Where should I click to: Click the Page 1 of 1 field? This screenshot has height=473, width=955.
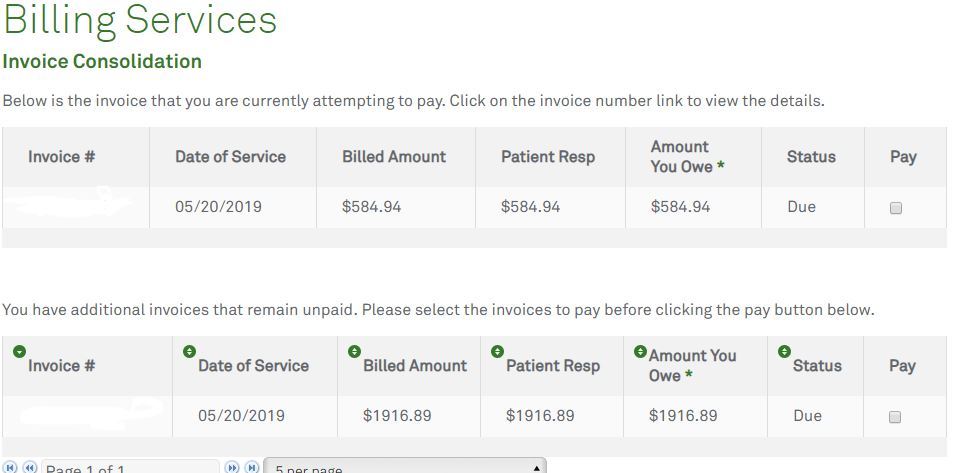tap(130, 466)
